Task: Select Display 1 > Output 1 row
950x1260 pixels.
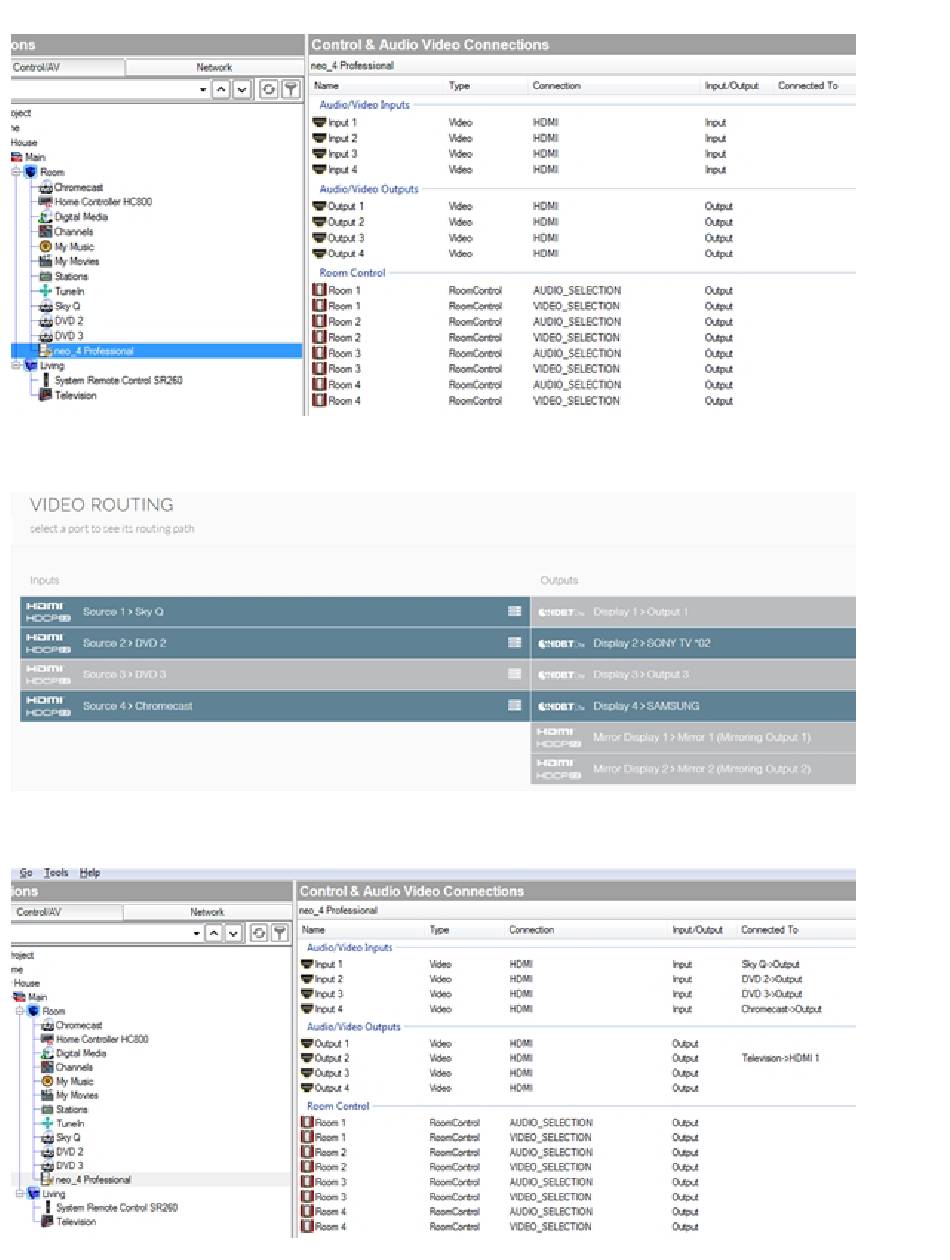Action: point(693,612)
